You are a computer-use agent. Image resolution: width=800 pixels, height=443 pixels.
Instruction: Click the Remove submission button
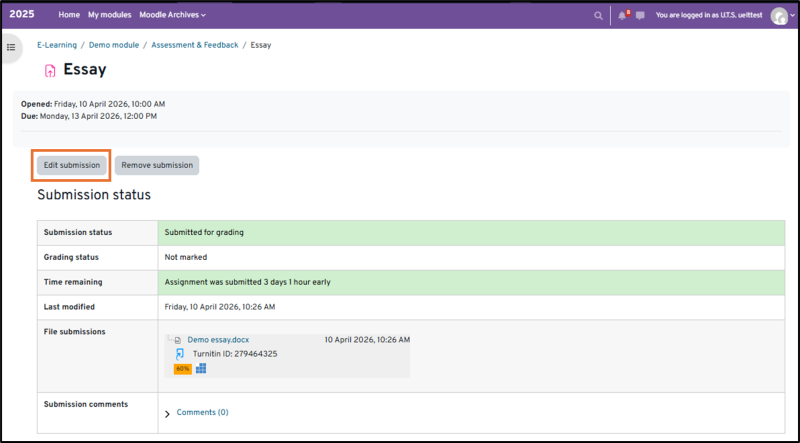coord(157,165)
